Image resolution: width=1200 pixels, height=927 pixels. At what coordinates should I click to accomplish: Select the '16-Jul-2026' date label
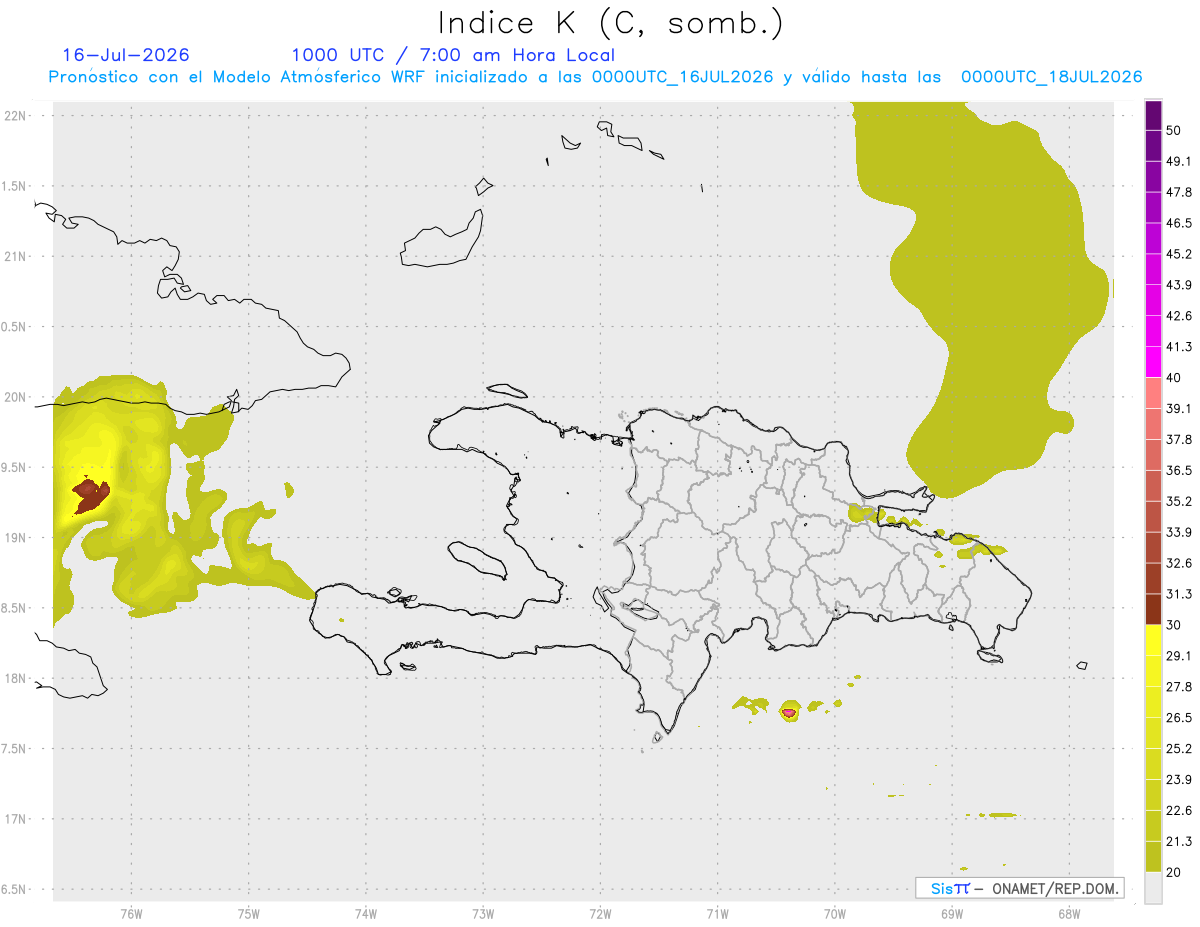click(126, 55)
